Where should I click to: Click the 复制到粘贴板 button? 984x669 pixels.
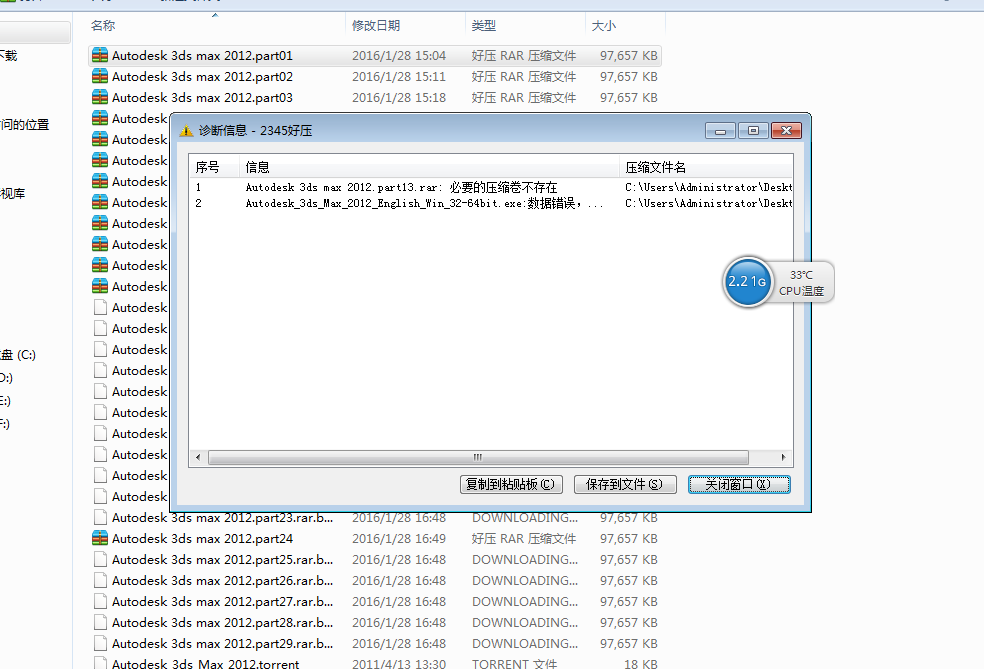(x=511, y=484)
